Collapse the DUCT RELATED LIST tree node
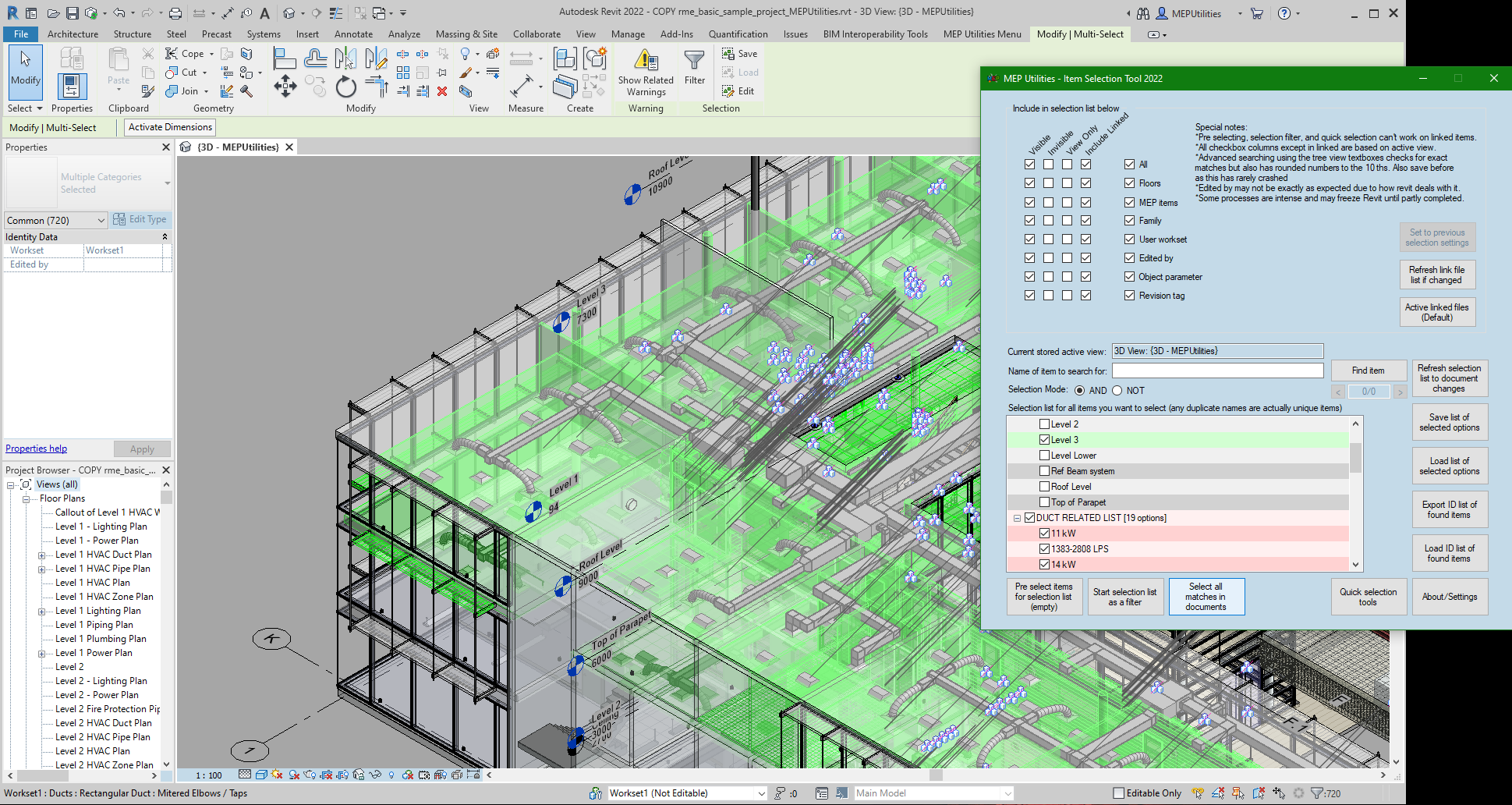The width and height of the screenshot is (1512, 805). coord(1017,518)
